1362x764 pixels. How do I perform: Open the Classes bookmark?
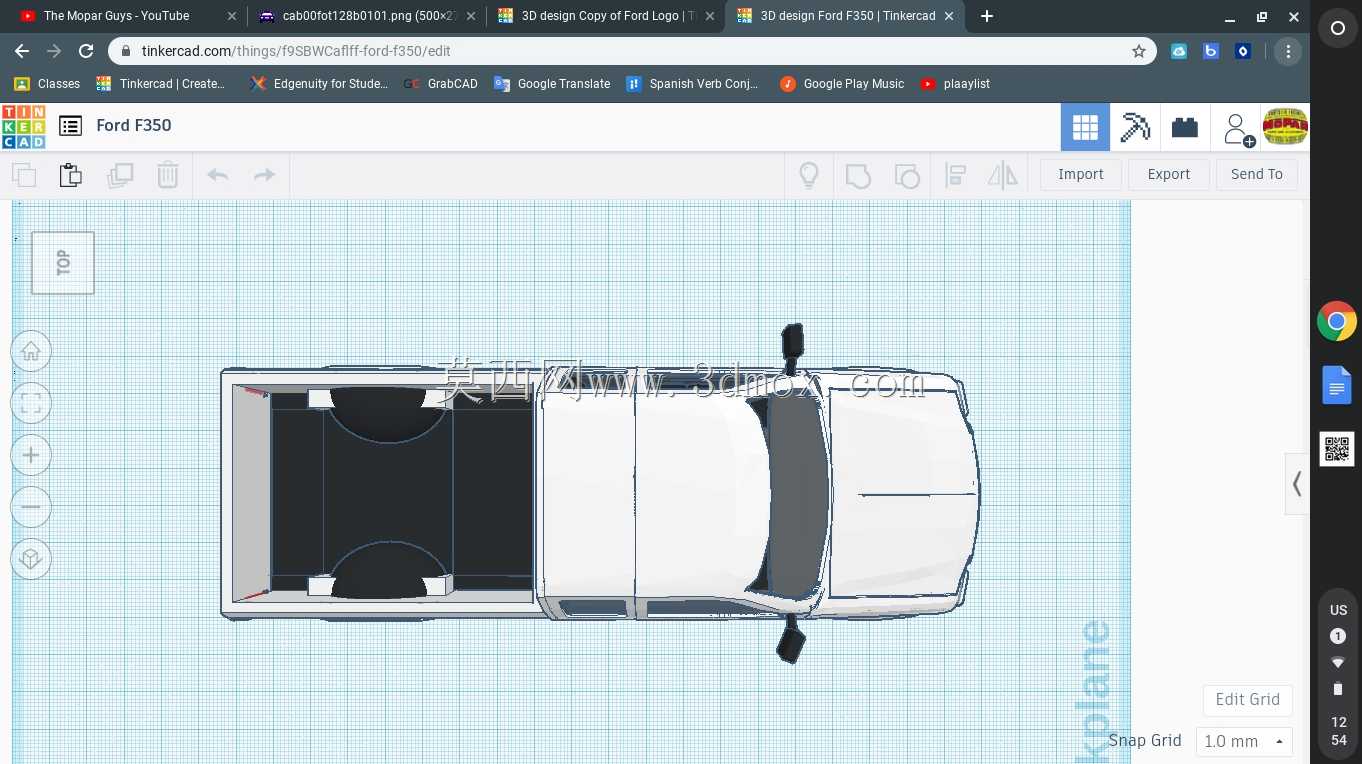(x=47, y=84)
